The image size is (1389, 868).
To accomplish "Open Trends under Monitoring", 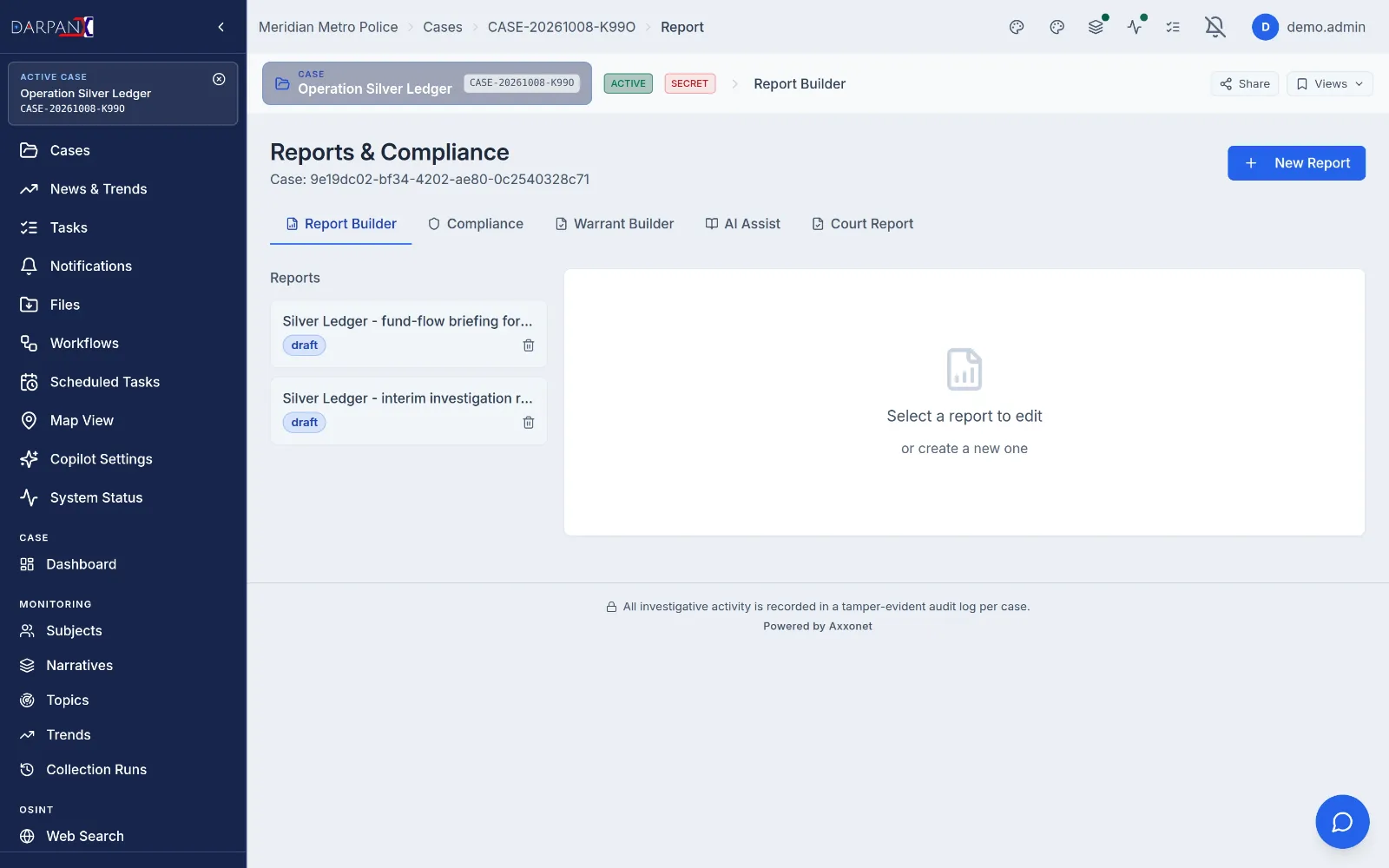I will point(123,735).
